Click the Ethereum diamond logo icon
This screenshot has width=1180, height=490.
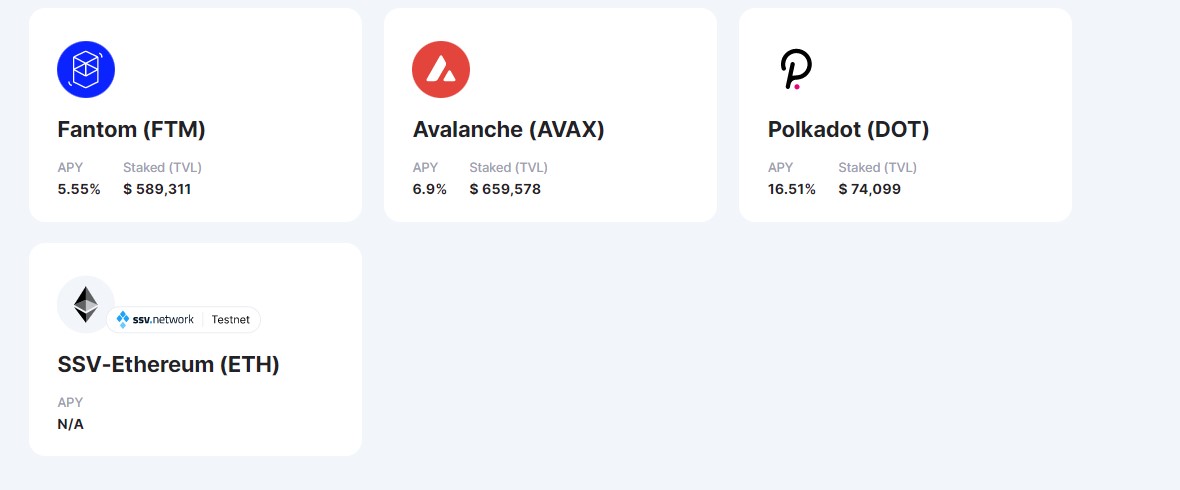click(x=86, y=304)
